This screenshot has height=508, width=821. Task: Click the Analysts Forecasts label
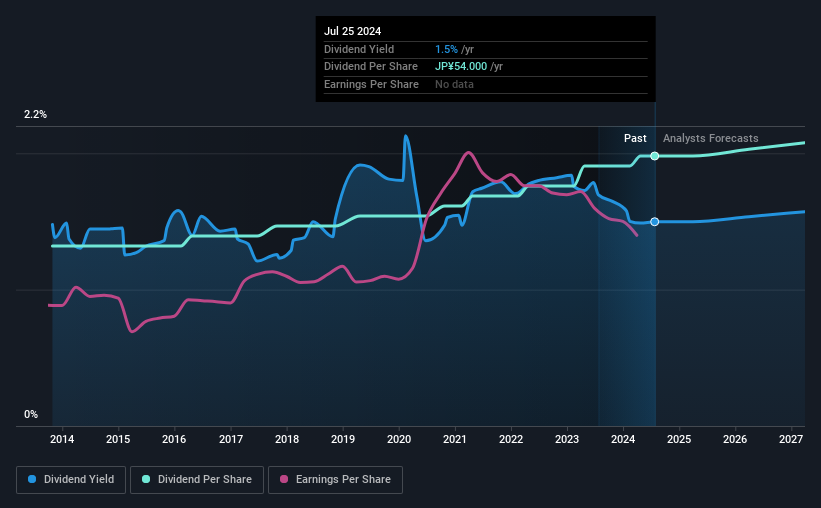[711, 138]
